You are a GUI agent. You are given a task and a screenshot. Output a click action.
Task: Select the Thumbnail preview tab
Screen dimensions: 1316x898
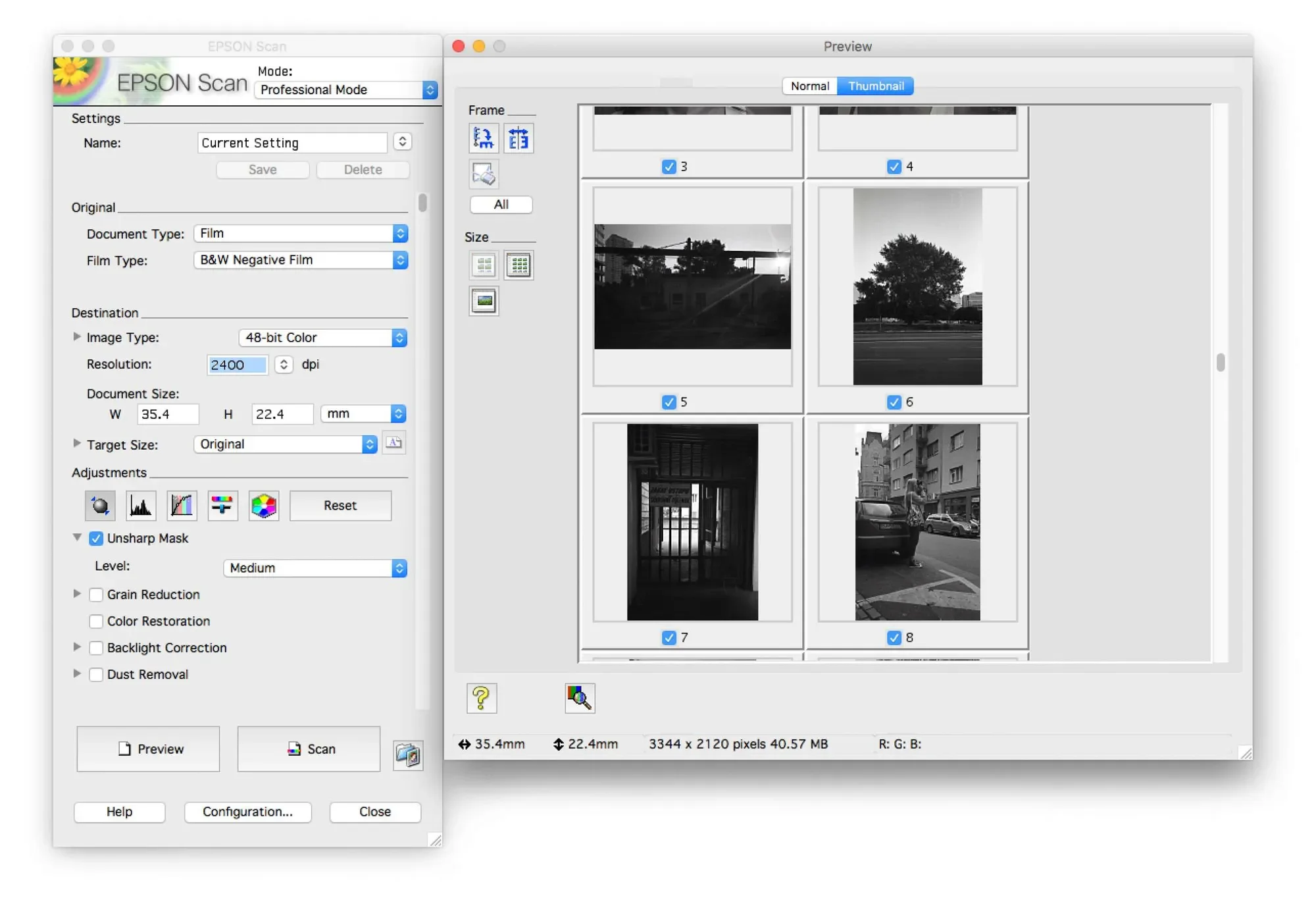point(876,86)
